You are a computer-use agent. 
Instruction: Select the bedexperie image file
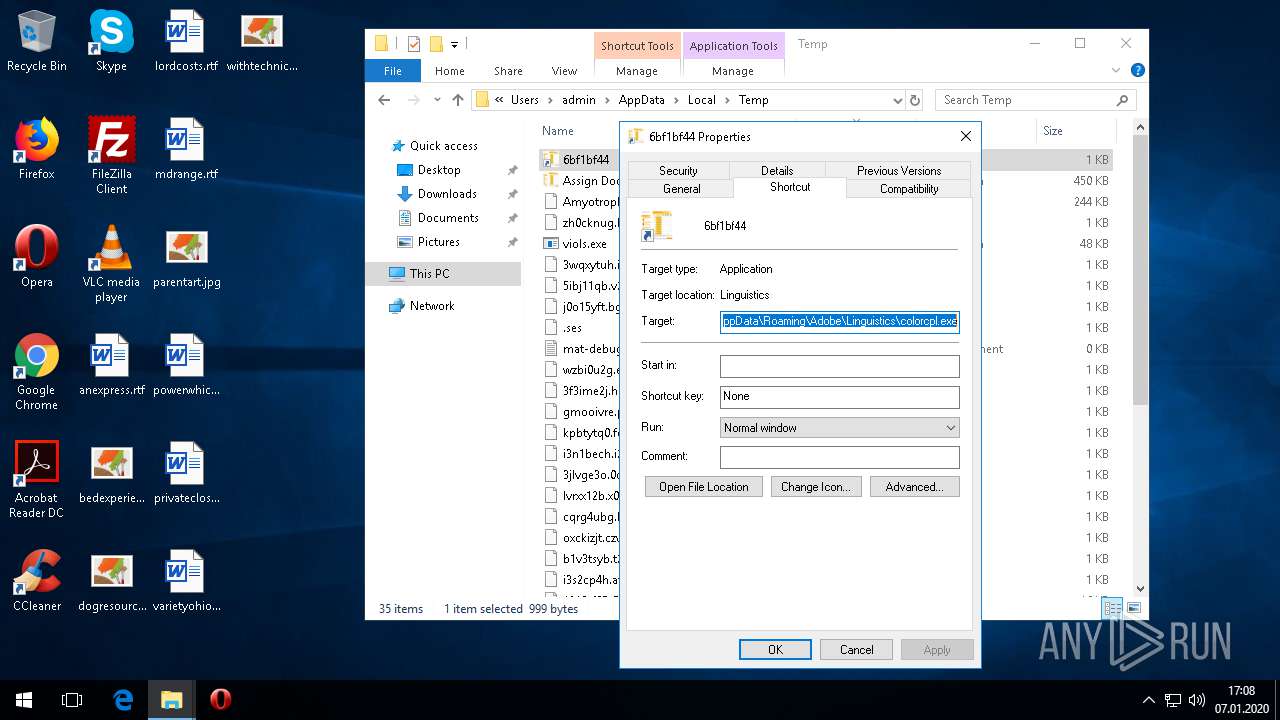click(x=111, y=474)
